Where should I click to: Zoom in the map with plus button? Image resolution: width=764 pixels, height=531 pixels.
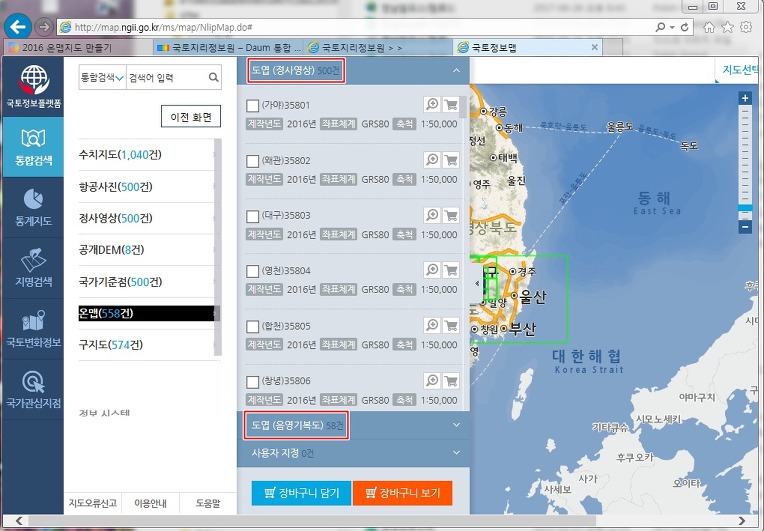tap(744, 98)
